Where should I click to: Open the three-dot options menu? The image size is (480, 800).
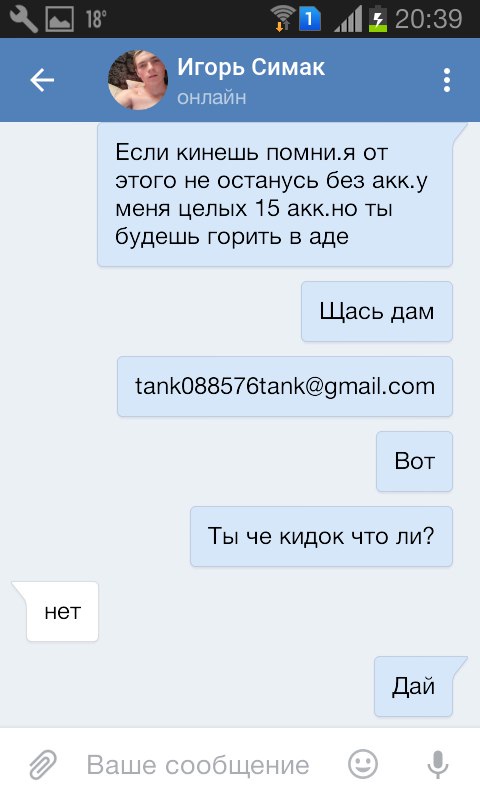(x=447, y=80)
